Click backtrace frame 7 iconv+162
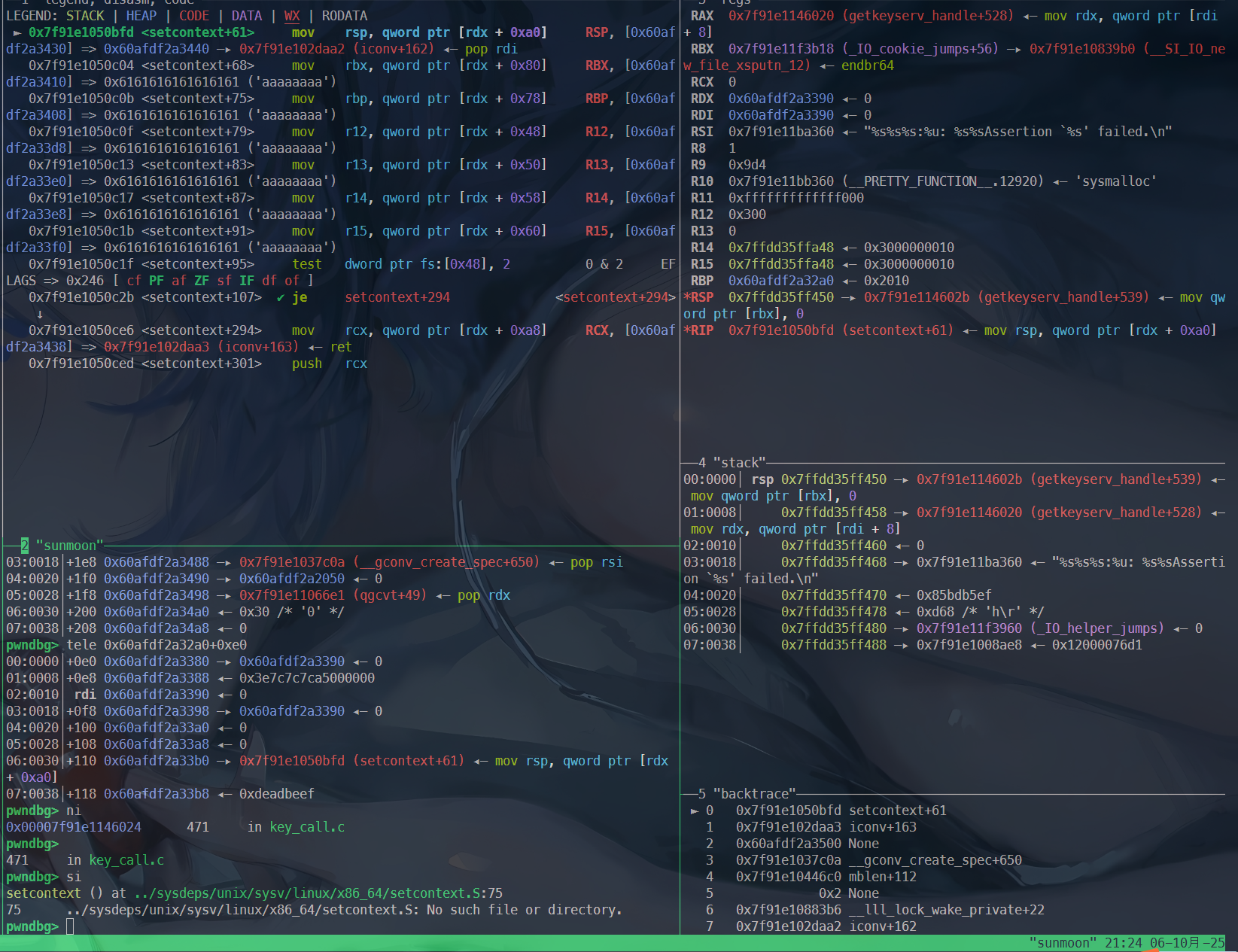This screenshot has height=952, width=1238. click(x=883, y=926)
